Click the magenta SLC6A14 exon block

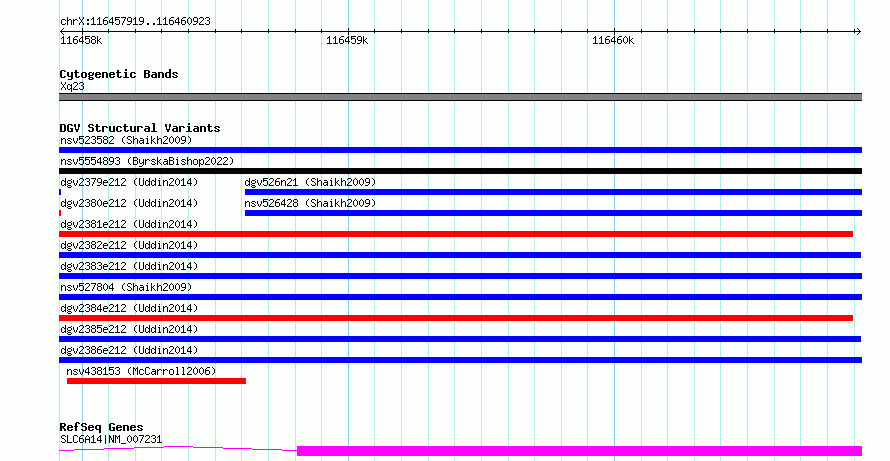(580, 451)
